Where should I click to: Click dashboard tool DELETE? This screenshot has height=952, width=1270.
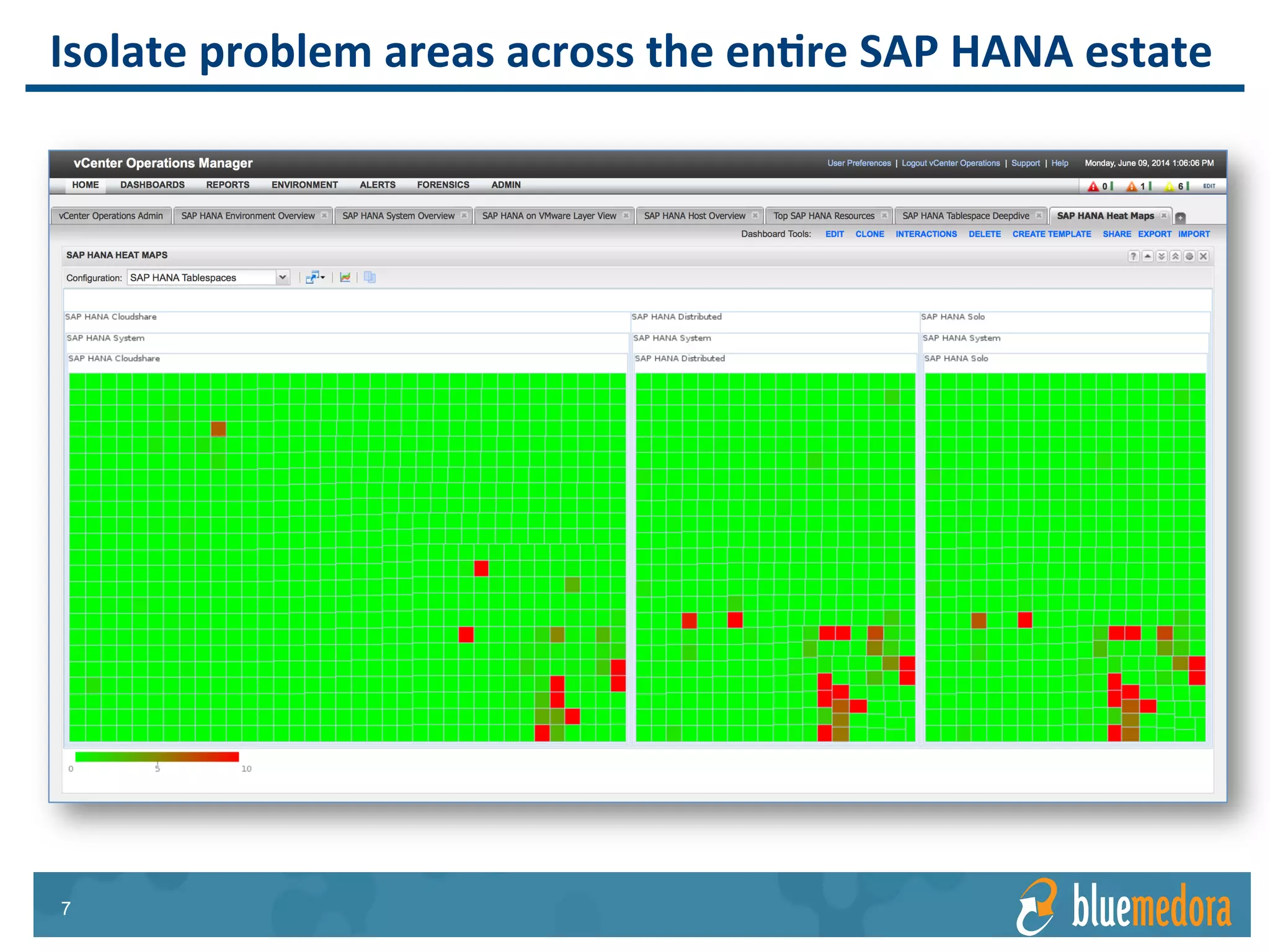pyautogui.click(x=985, y=234)
